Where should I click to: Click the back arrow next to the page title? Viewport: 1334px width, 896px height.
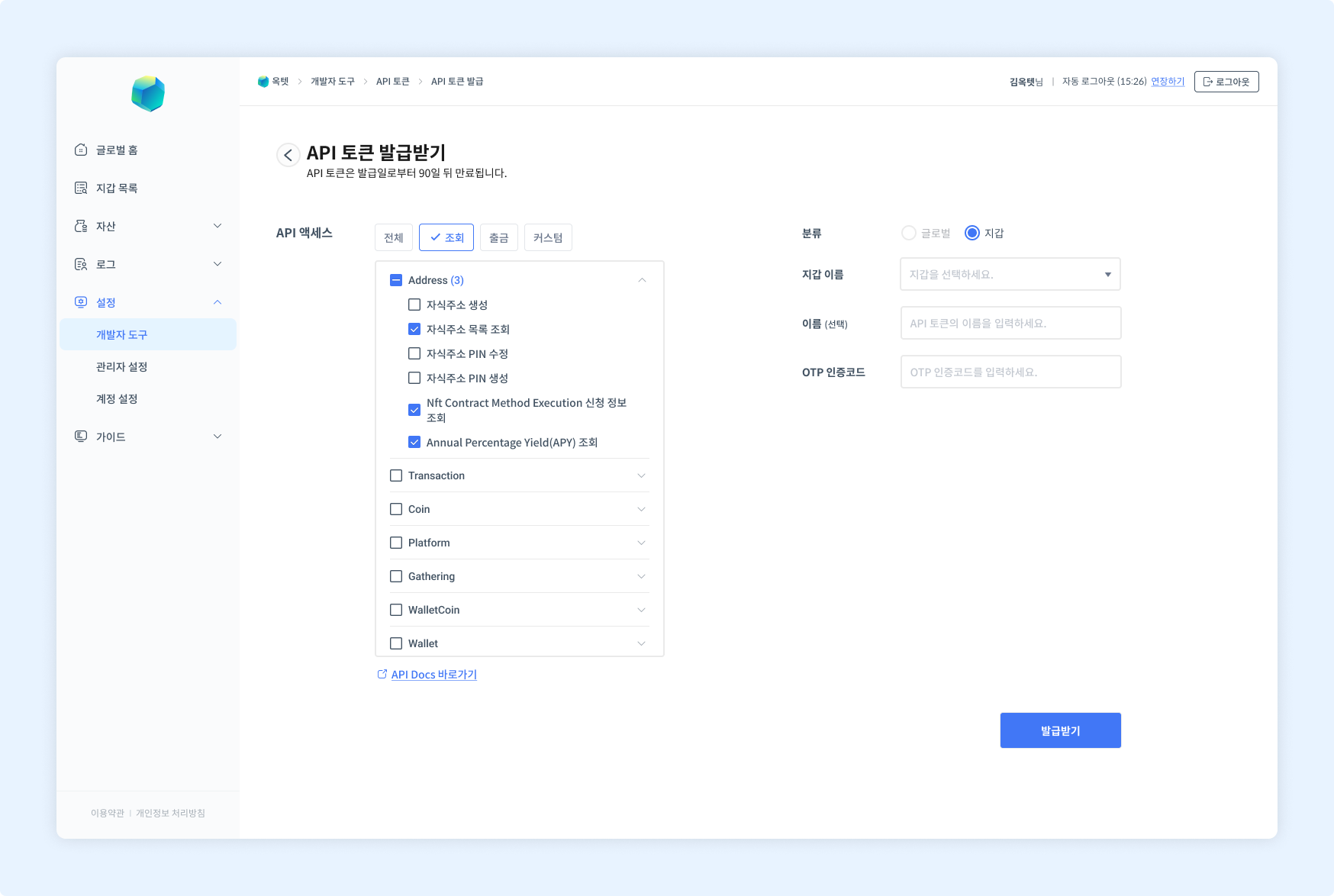[x=288, y=155]
